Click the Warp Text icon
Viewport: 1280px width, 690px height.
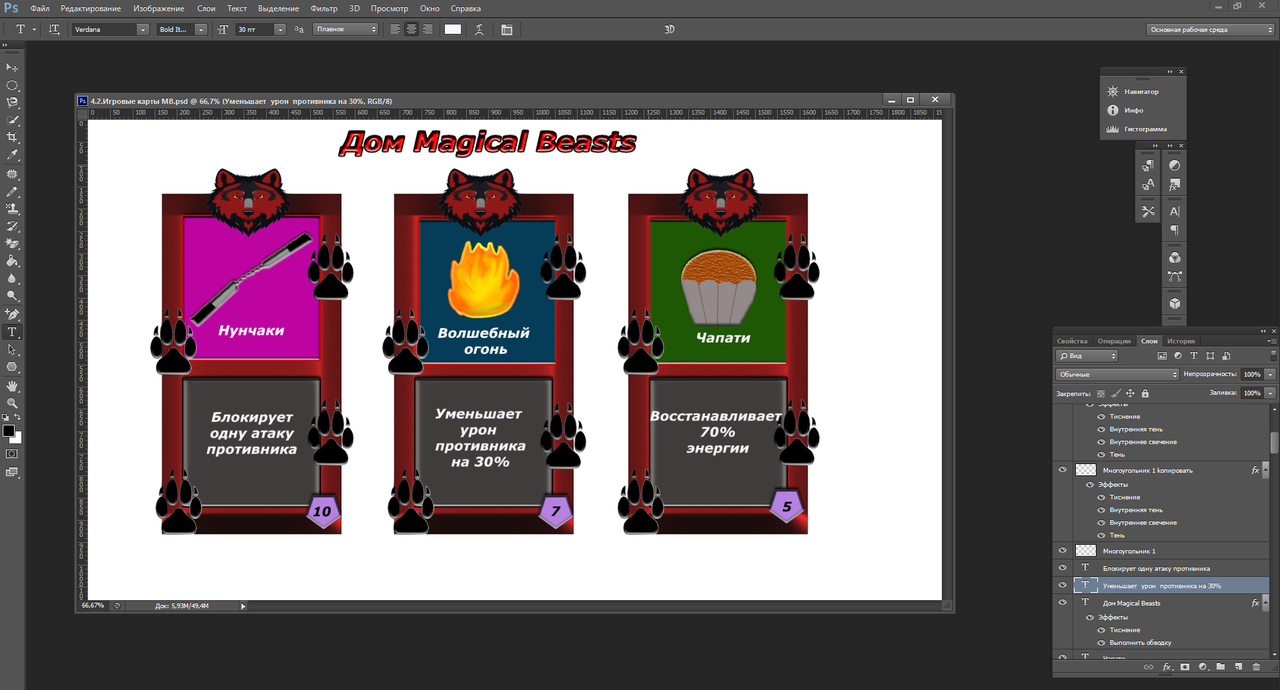click(480, 29)
